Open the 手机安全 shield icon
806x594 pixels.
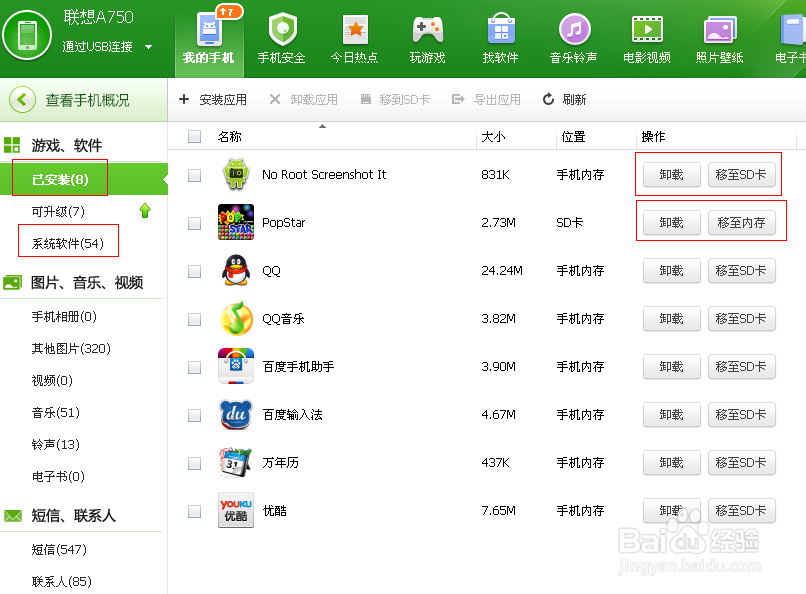click(282, 30)
